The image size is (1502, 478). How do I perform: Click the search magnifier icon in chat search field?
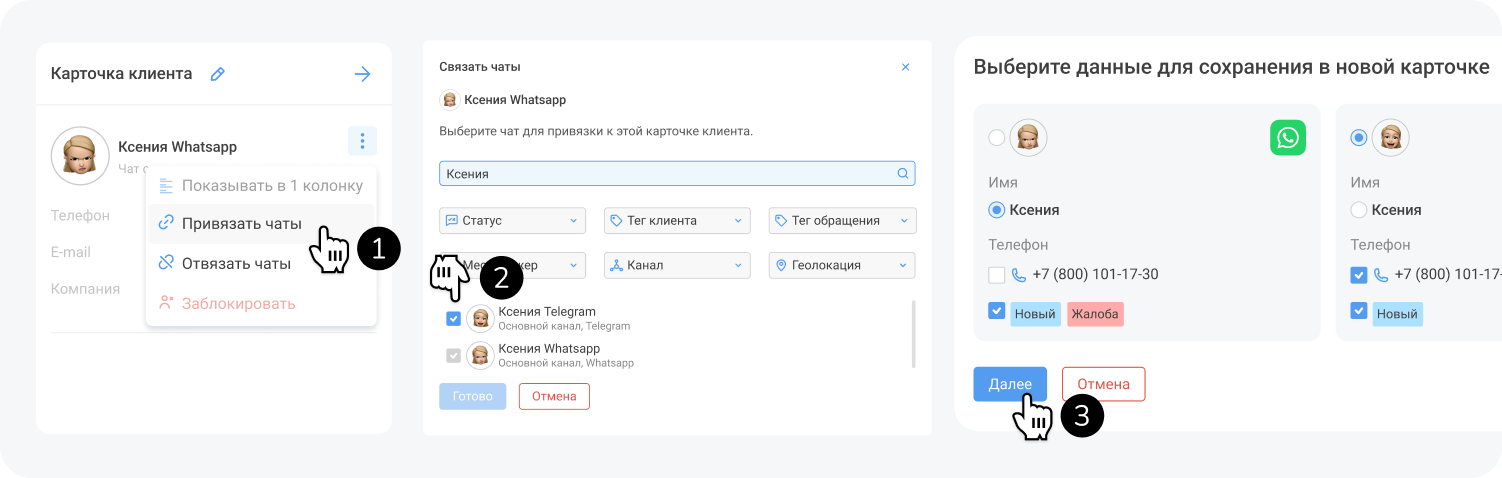[x=902, y=173]
